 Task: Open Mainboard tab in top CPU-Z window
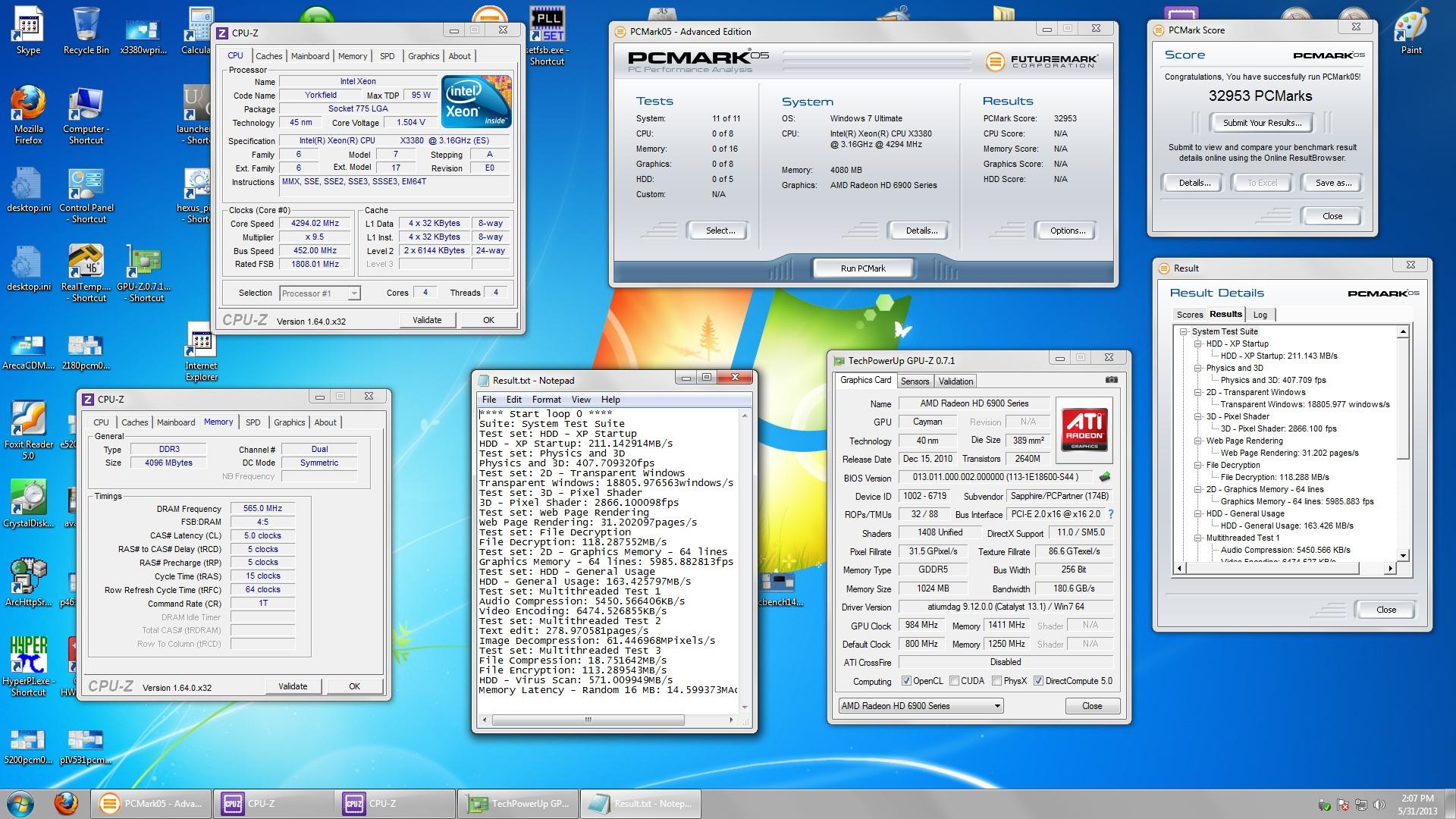pos(310,56)
